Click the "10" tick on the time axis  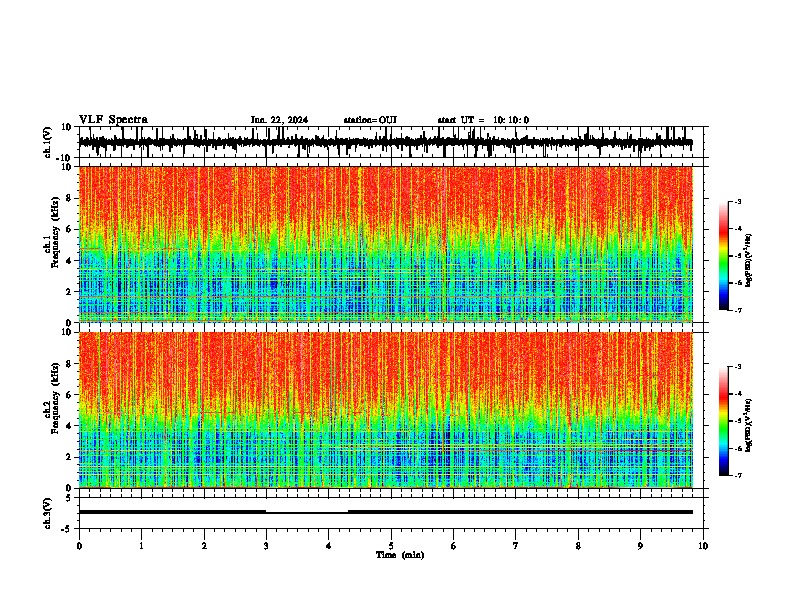point(703,546)
